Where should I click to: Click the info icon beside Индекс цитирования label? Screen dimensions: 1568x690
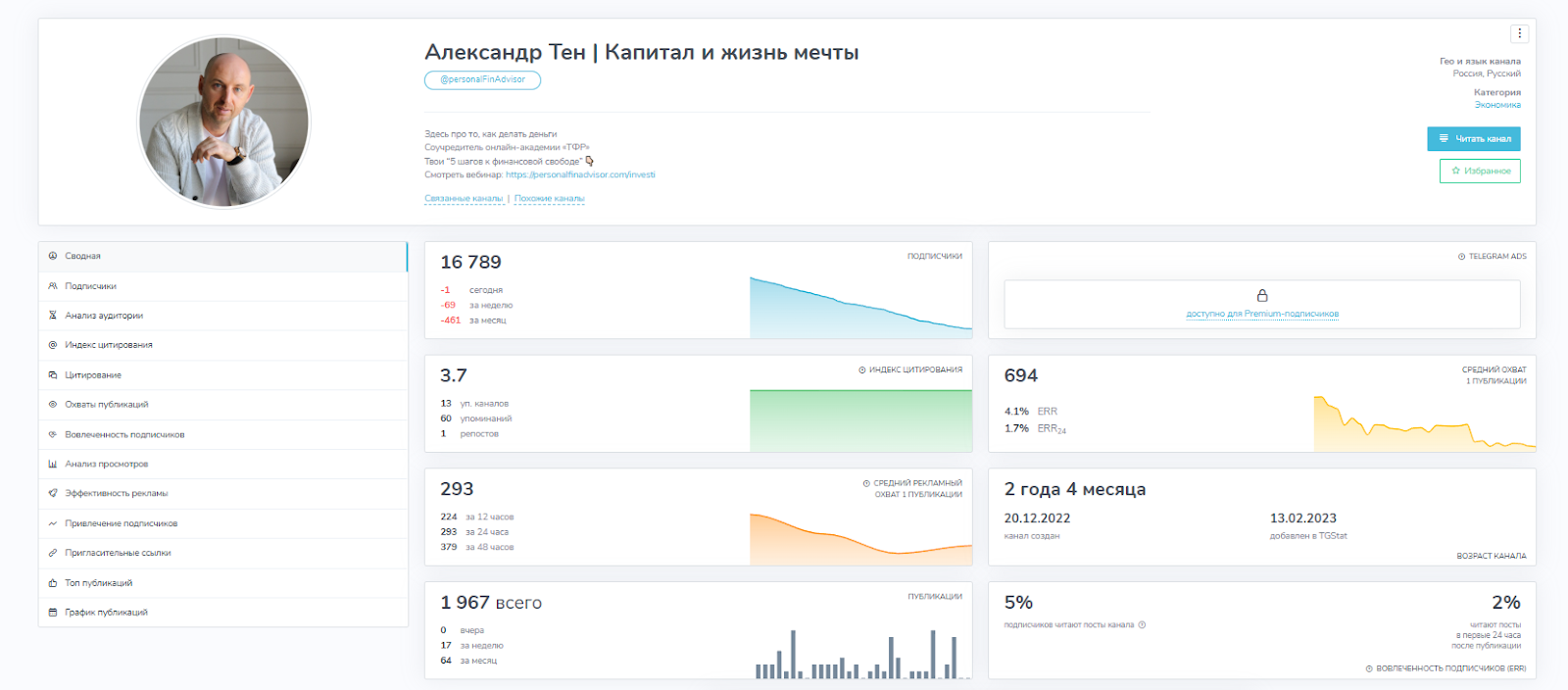coord(862,370)
